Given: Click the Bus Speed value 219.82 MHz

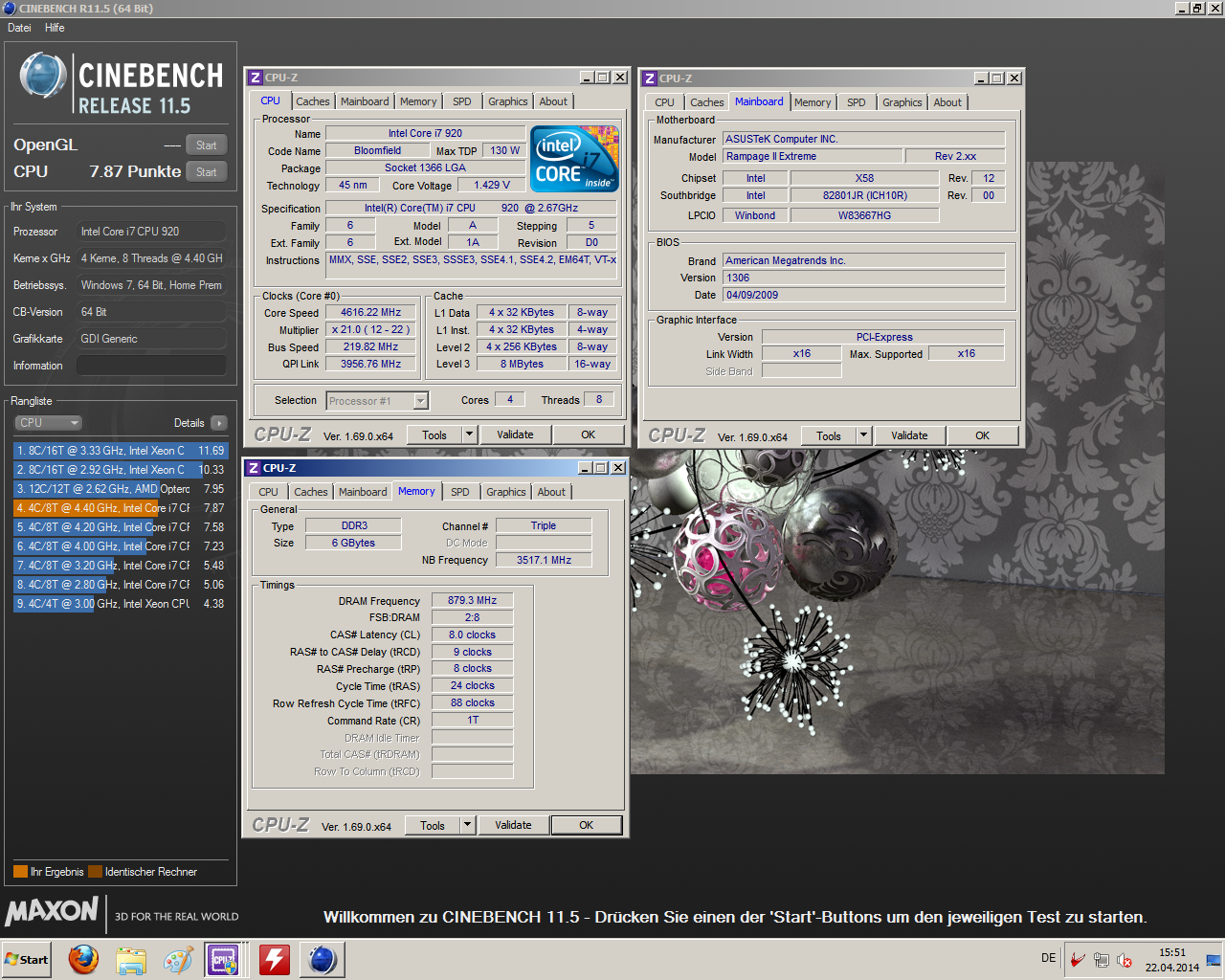Looking at the screenshot, I should (370, 346).
